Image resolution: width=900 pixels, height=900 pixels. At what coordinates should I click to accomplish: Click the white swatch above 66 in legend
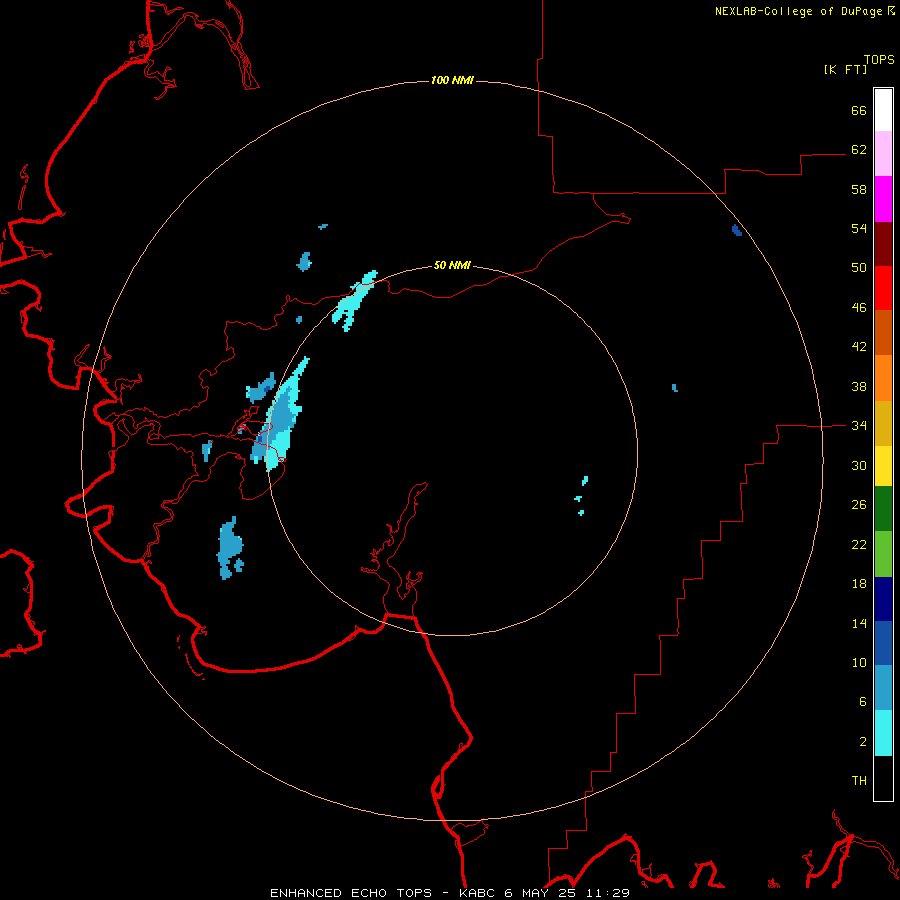(883, 110)
